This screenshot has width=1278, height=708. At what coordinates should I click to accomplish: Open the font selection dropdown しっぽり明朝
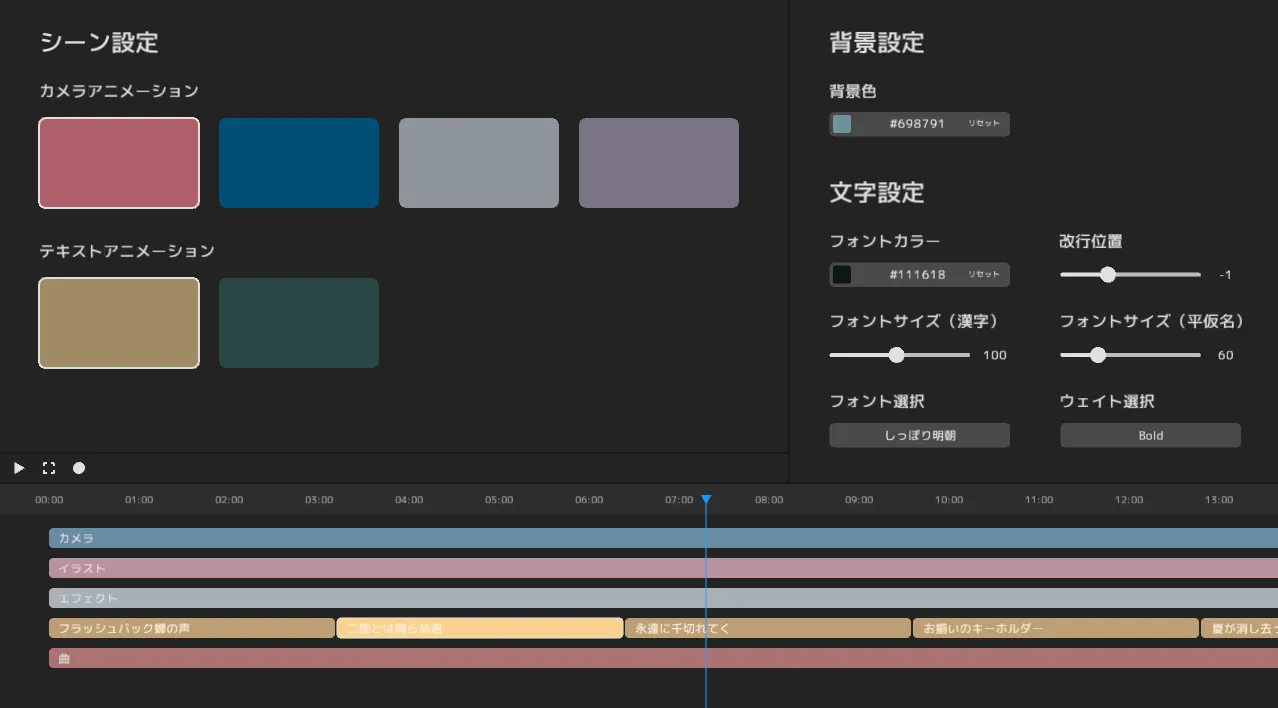pos(919,436)
